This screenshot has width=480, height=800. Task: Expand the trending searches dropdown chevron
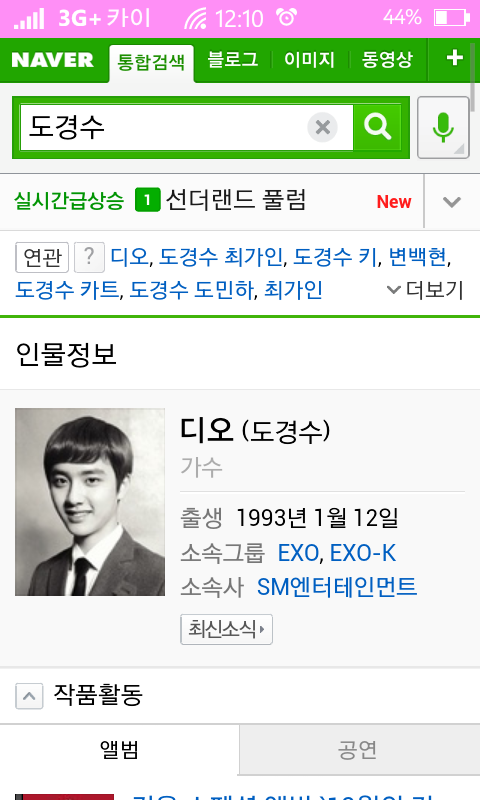451,202
